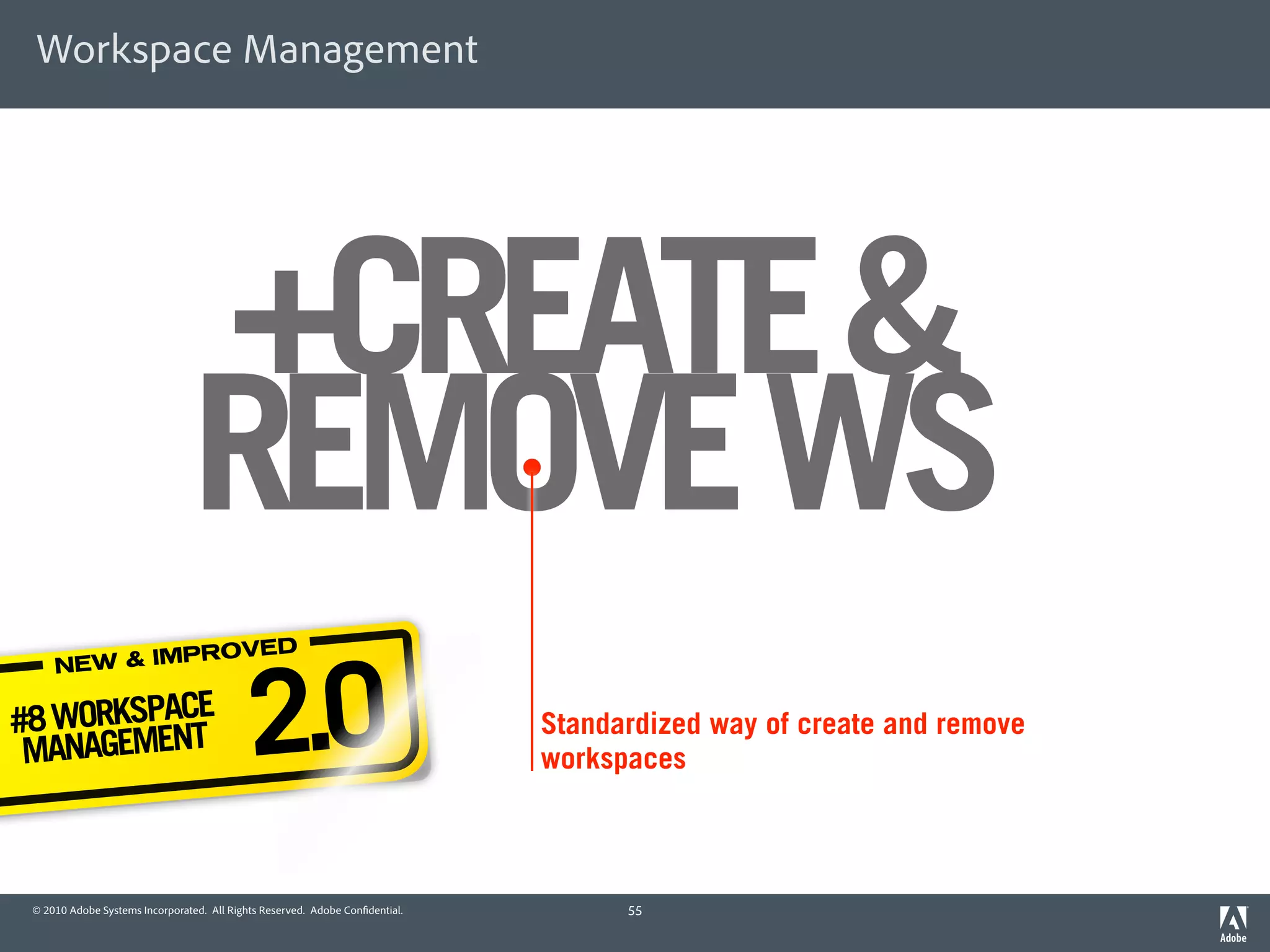Click the '#8 WORKSPACE MANAGEMENT' badge text
Screen dimensions: 1270x952
pos(112,726)
